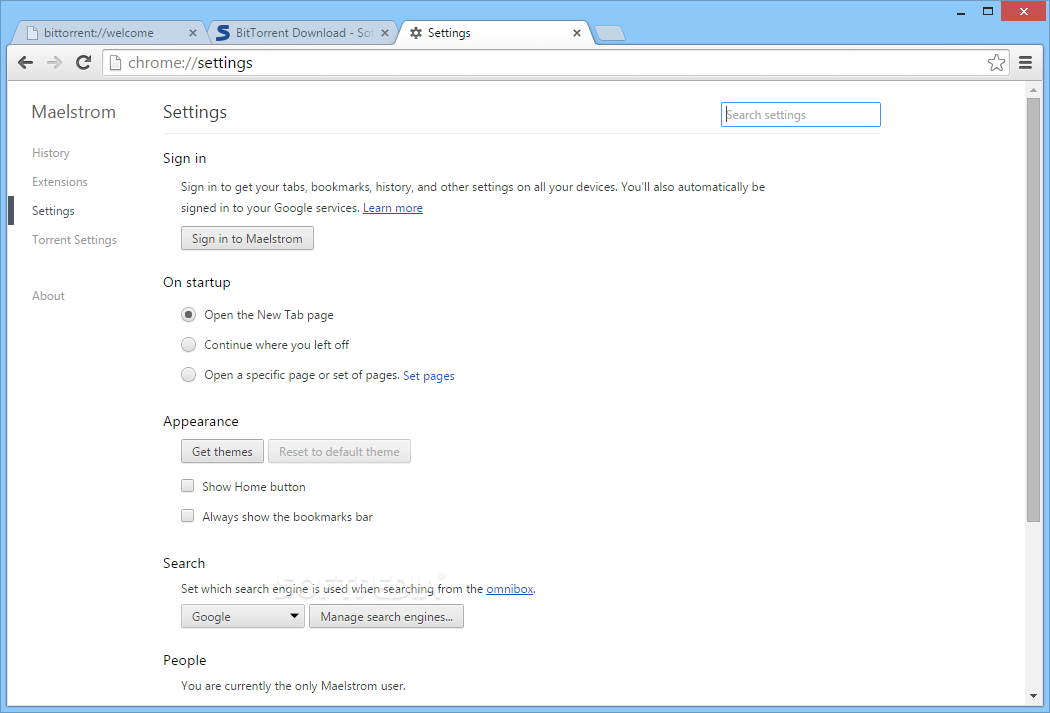Go back with the browser back arrow

click(25, 62)
